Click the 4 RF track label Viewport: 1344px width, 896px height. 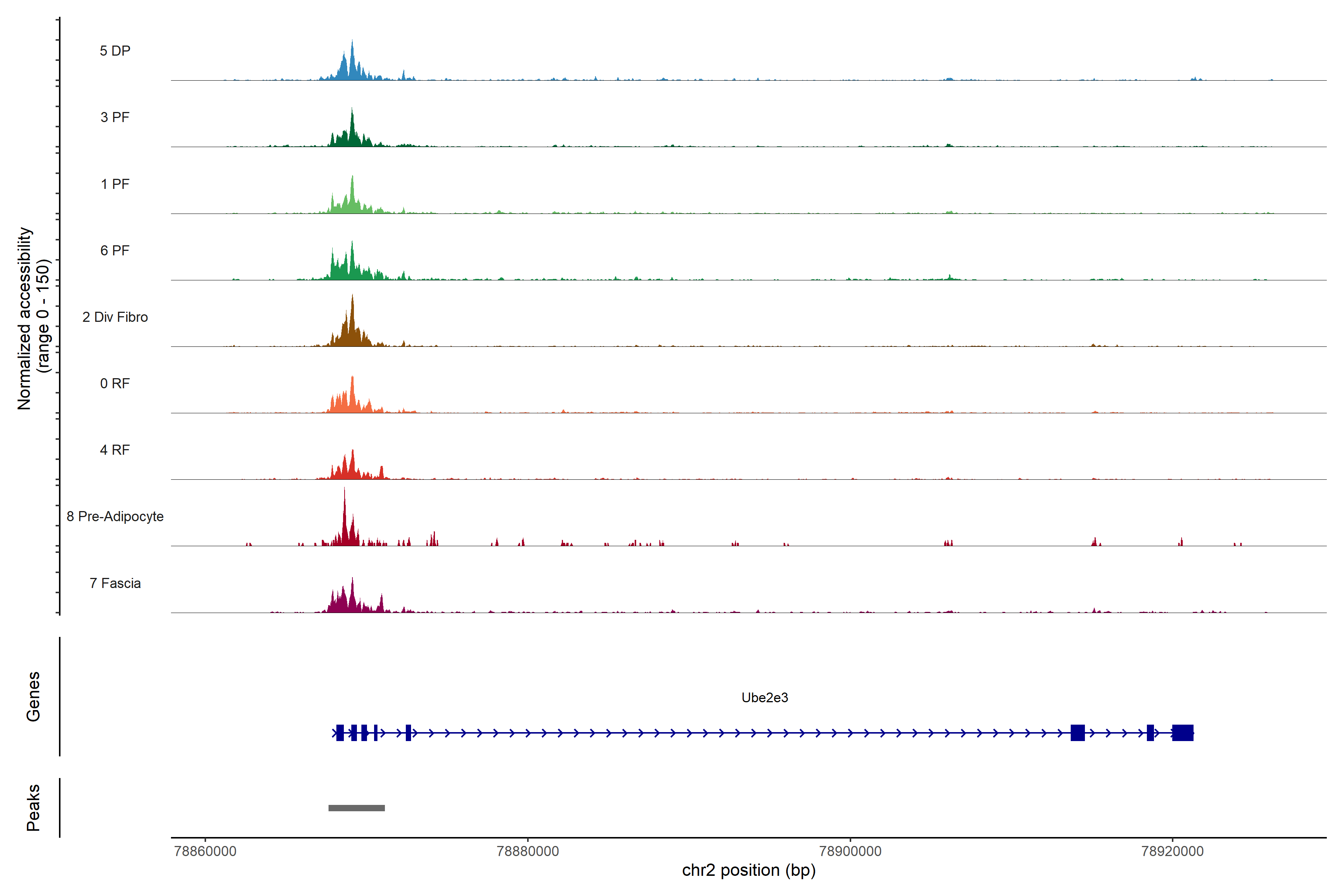pyautogui.click(x=115, y=450)
